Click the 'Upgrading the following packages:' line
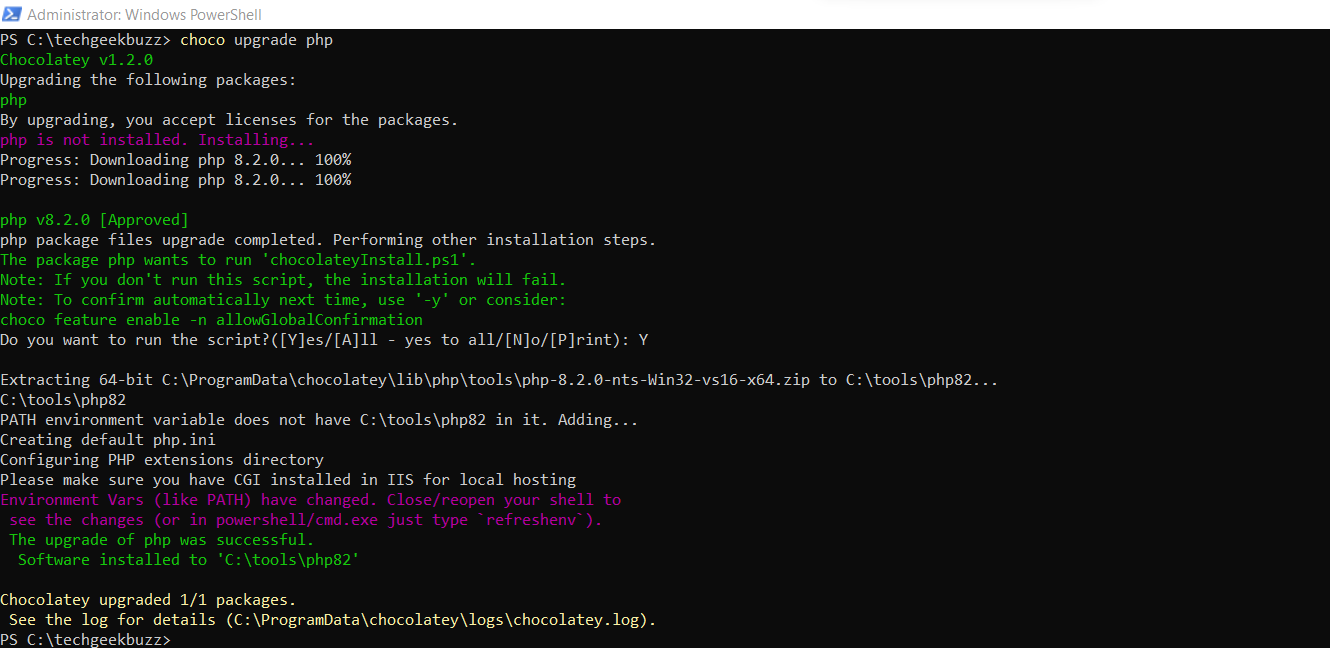Viewport: 1330px width, 648px height. pyautogui.click(x=148, y=80)
